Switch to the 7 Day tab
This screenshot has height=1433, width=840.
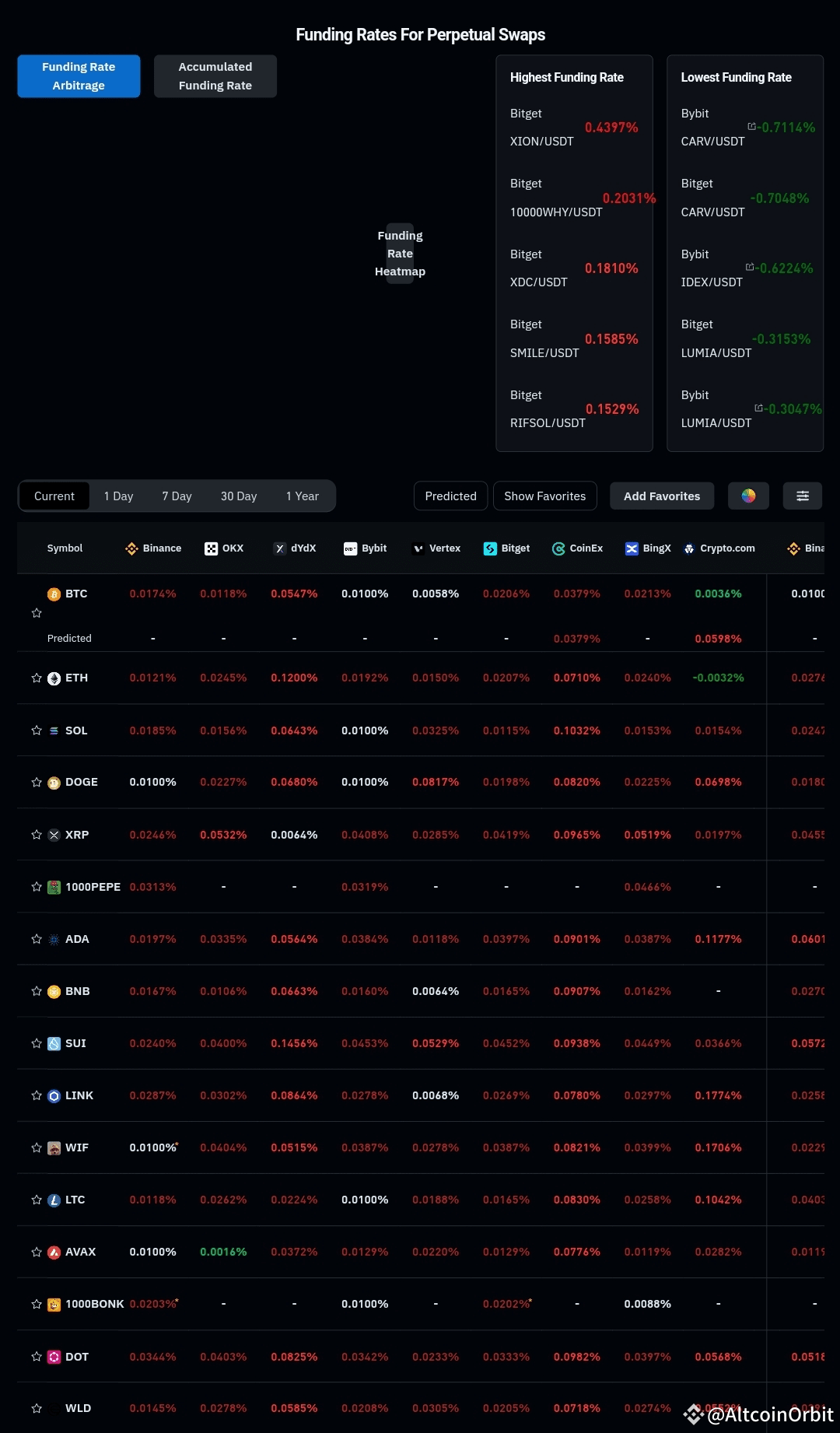click(177, 496)
